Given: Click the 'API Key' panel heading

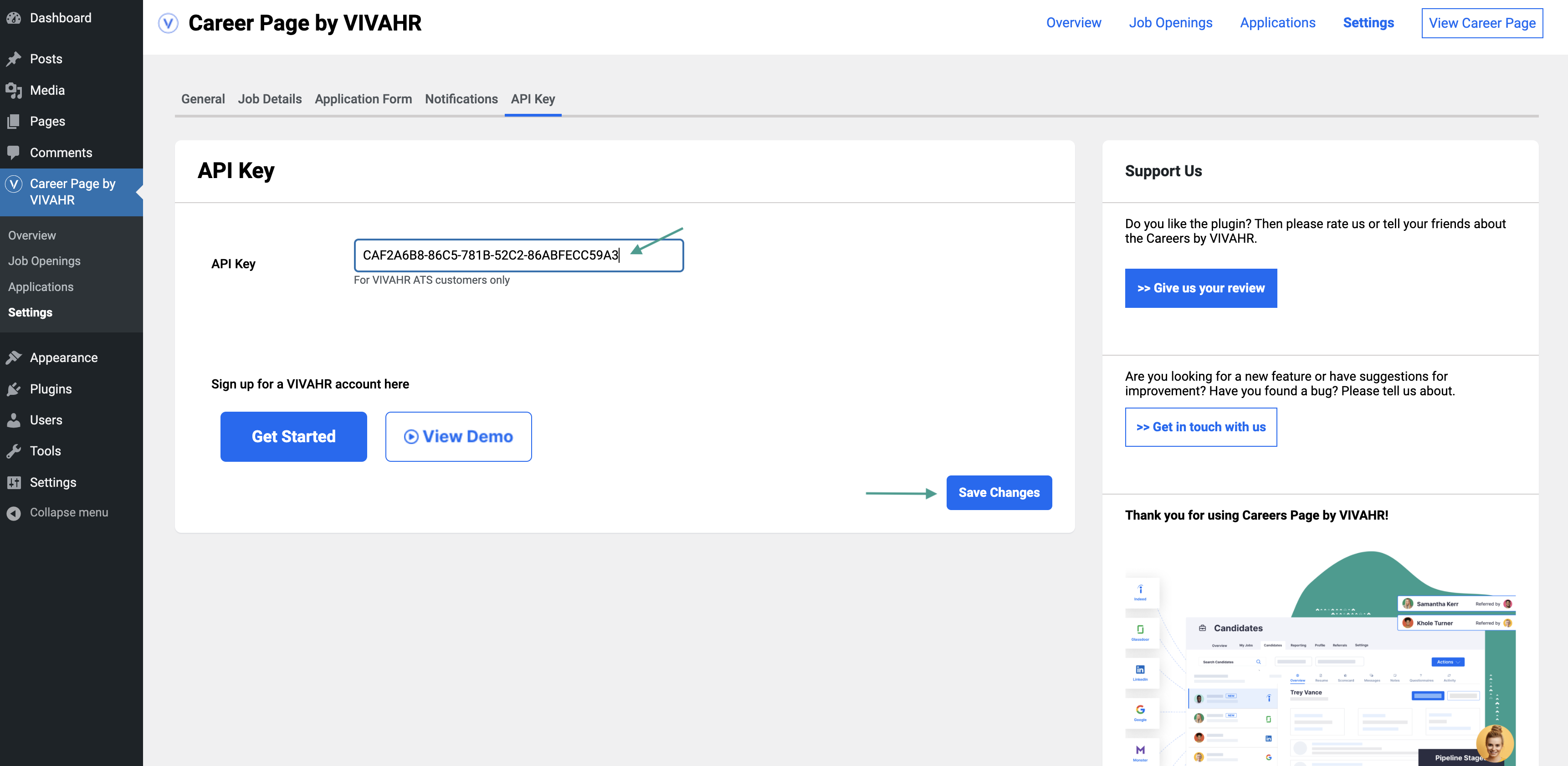Looking at the screenshot, I should point(236,171).
